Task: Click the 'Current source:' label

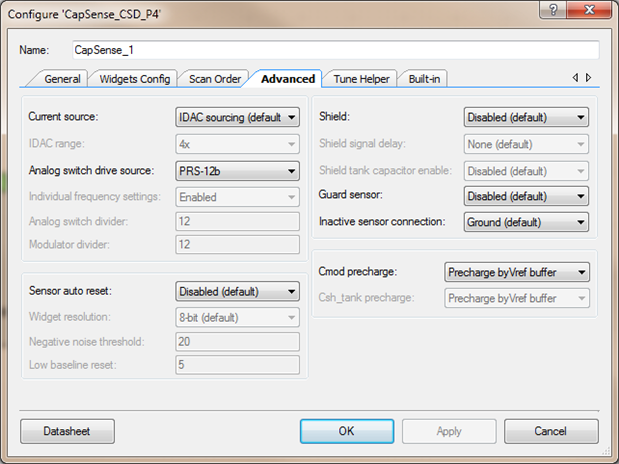Action: click(63, 117)
